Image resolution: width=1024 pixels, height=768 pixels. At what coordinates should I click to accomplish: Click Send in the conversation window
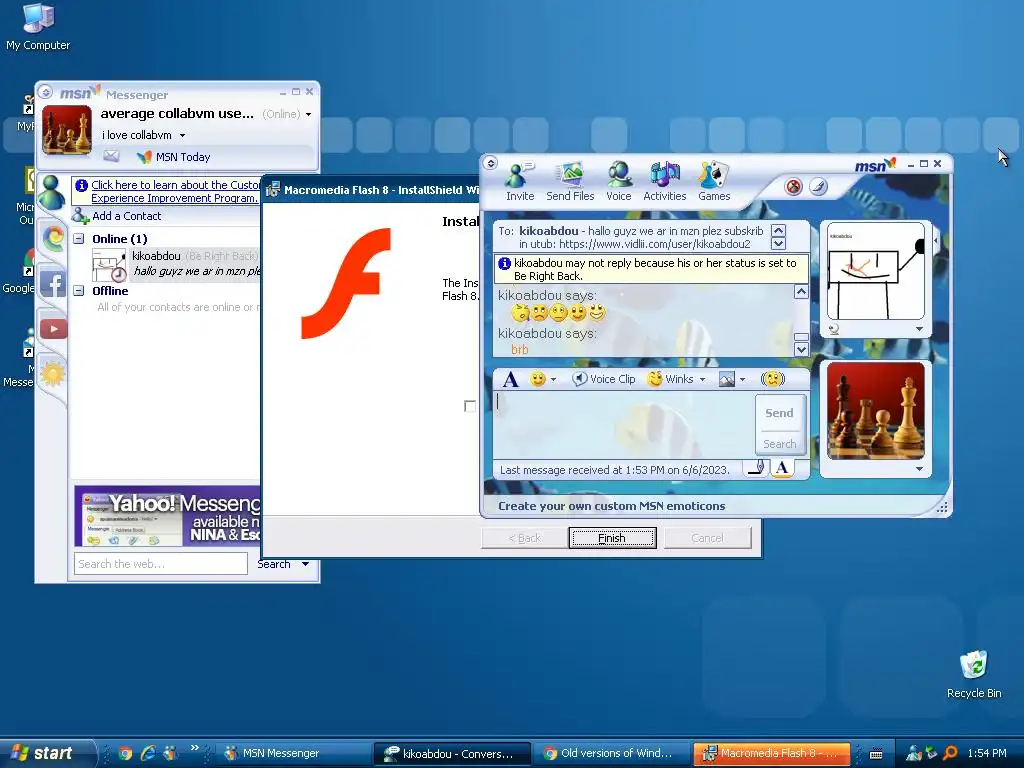[779, 413]
